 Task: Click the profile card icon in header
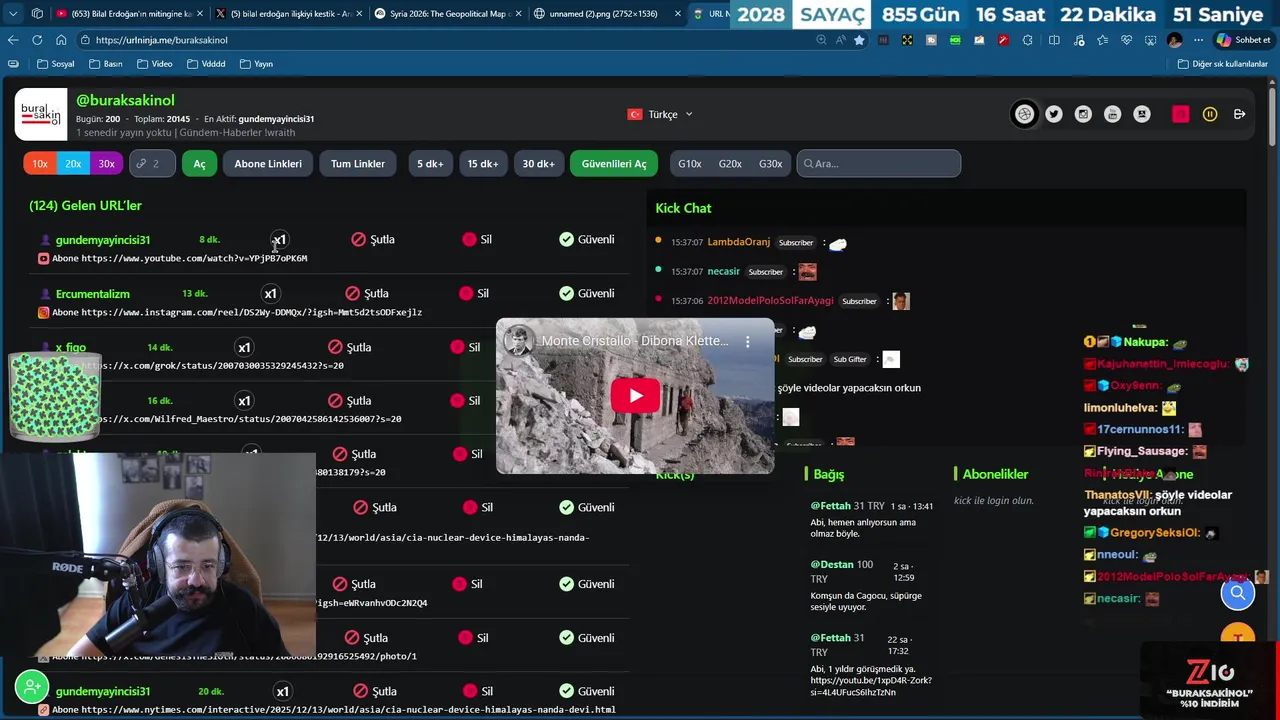[1142, 114]
